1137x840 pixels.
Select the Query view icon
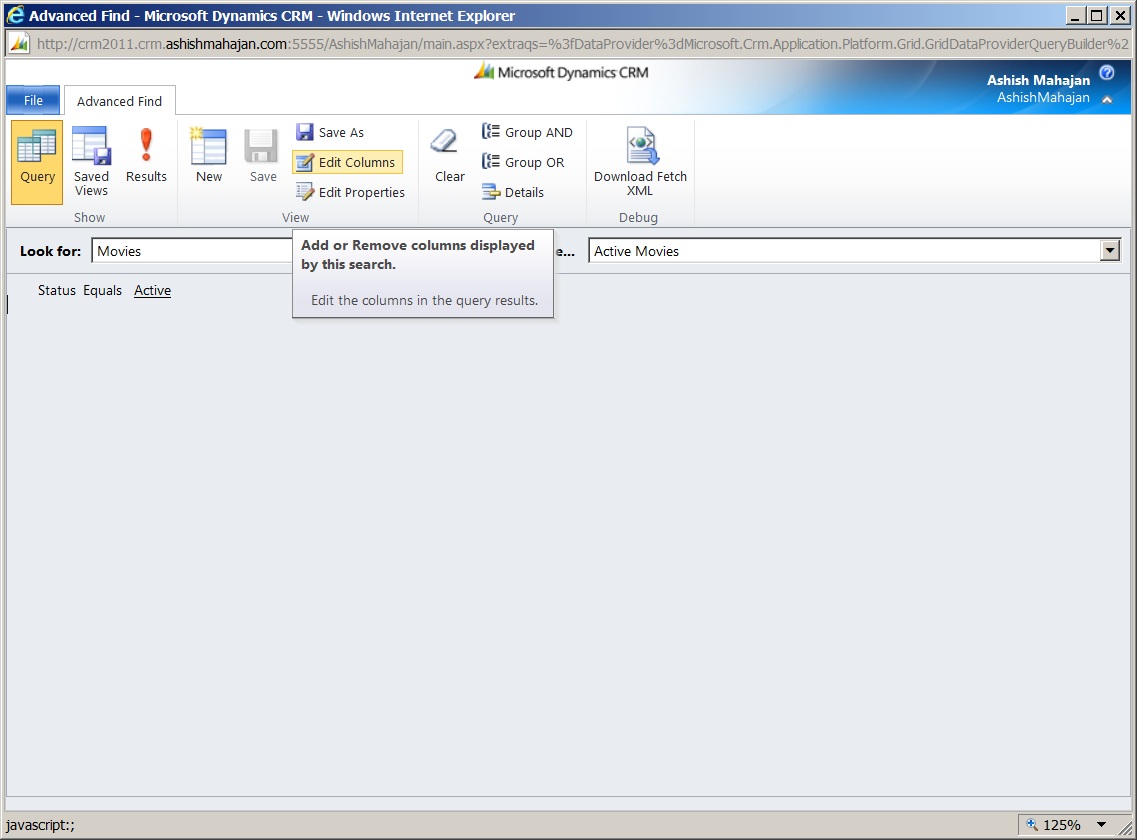pyautogui.click(x=37, y=162)
